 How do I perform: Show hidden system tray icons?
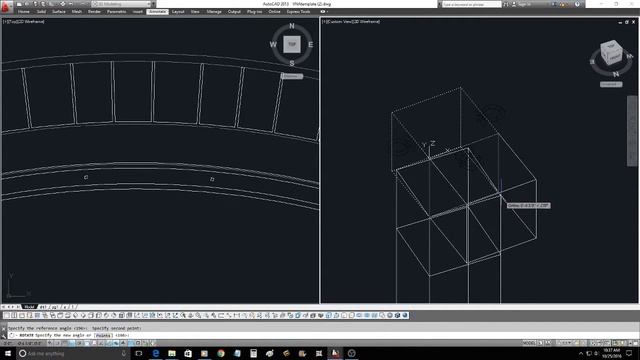point(581,353)
